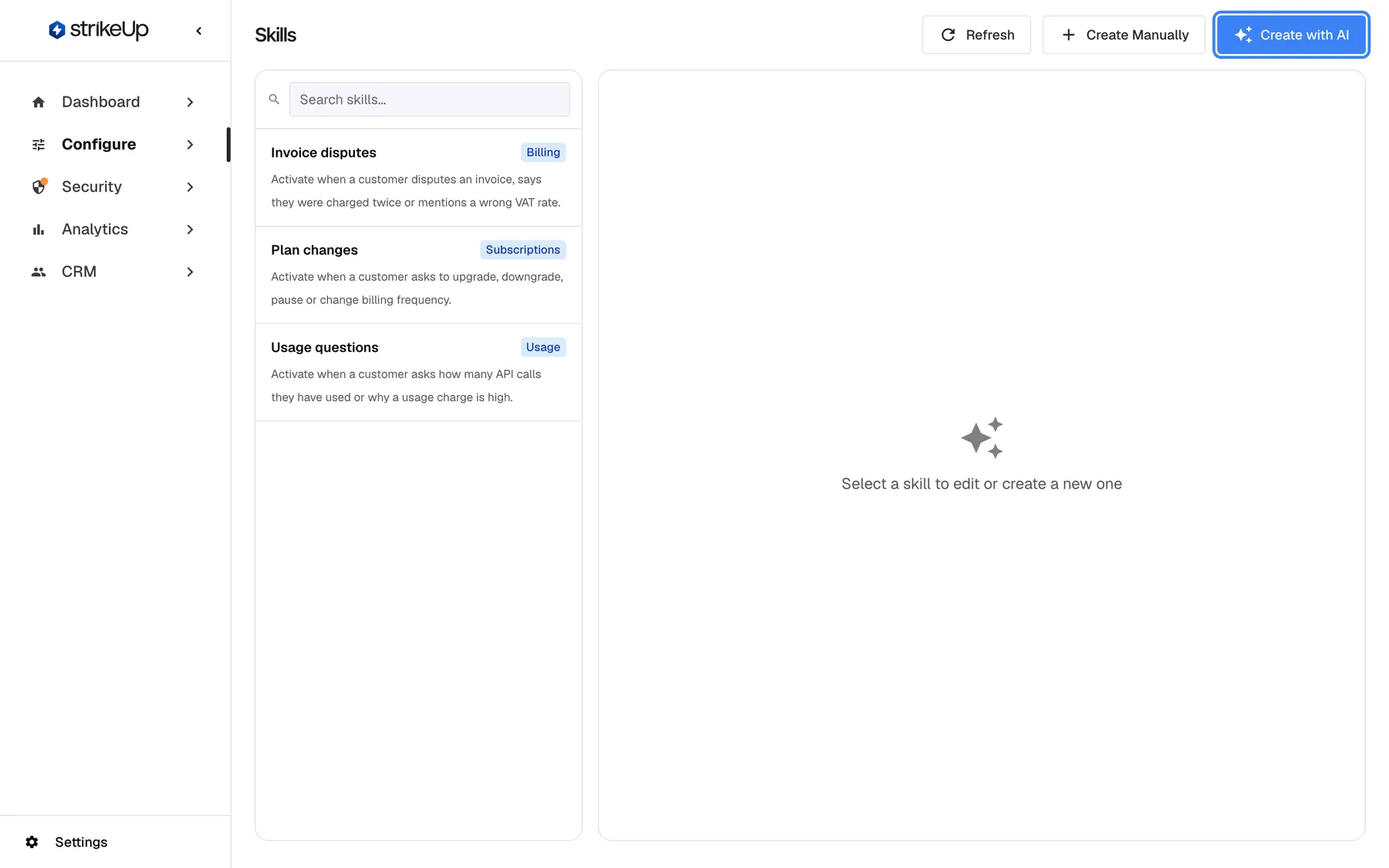Open the Dashboard menu item
This screenshot has width=1389, height=868.
(x=113, y=102)
